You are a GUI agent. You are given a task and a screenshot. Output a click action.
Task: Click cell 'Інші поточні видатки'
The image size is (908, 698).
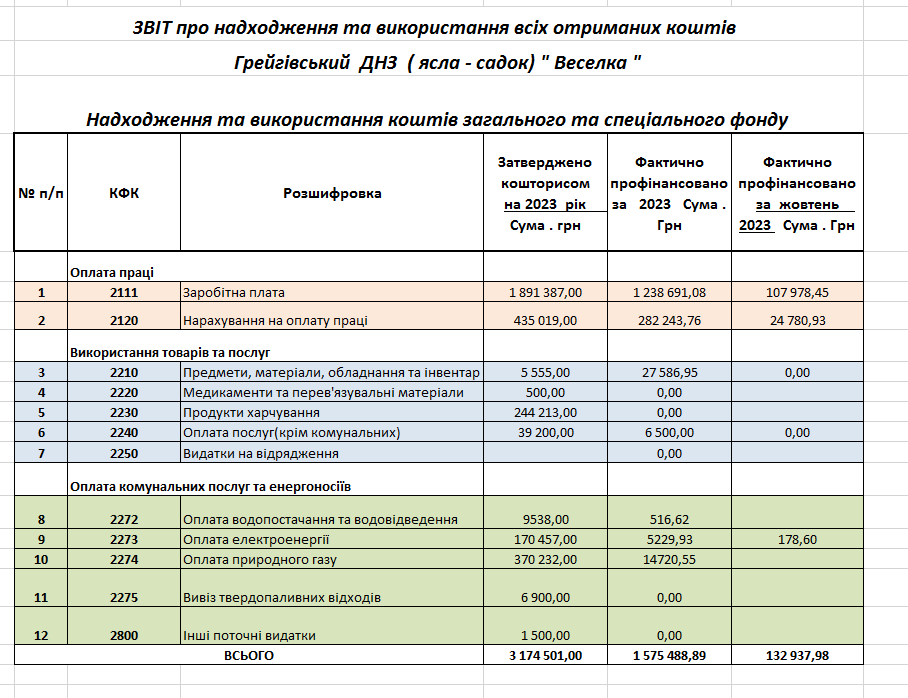click(x=332, y=626)
